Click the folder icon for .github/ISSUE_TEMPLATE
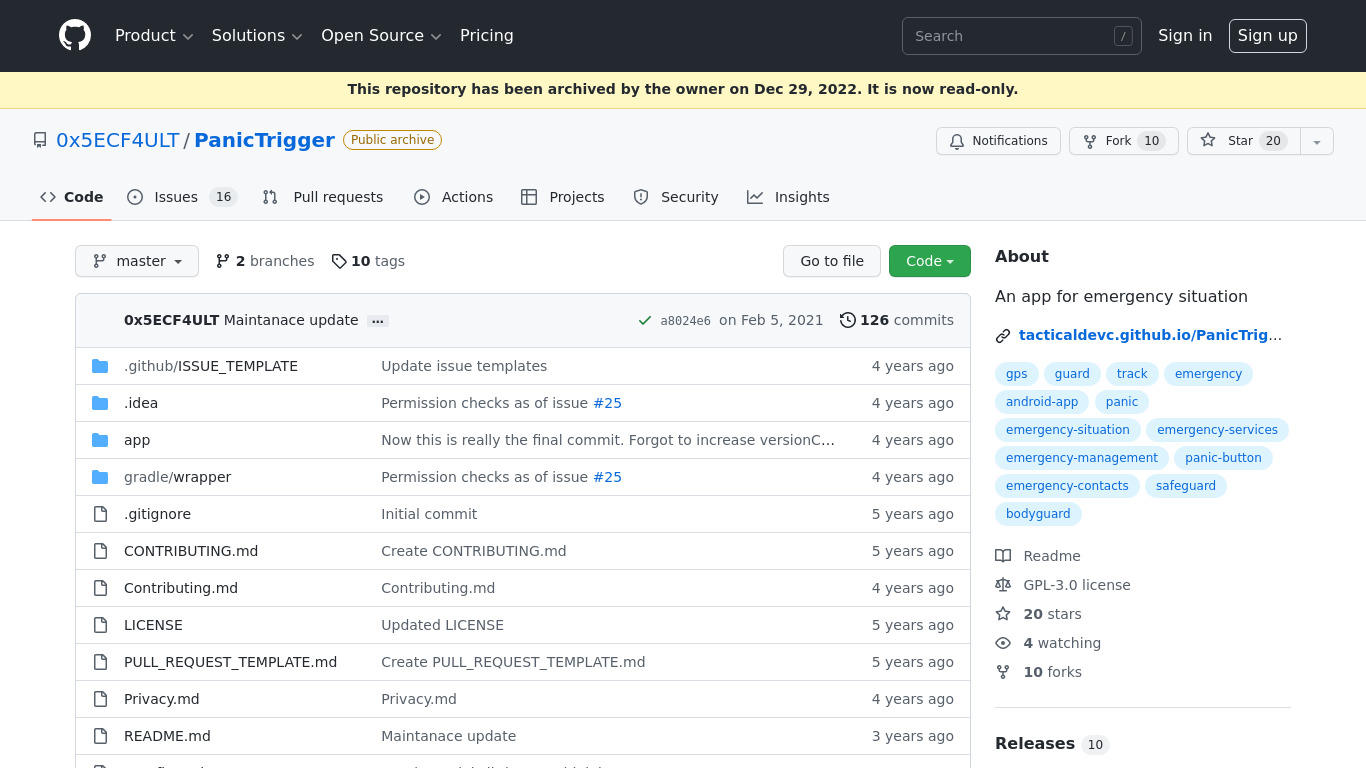Image resolution: width=1366 pixels, height=768 pixels. (x=100, y=366)
